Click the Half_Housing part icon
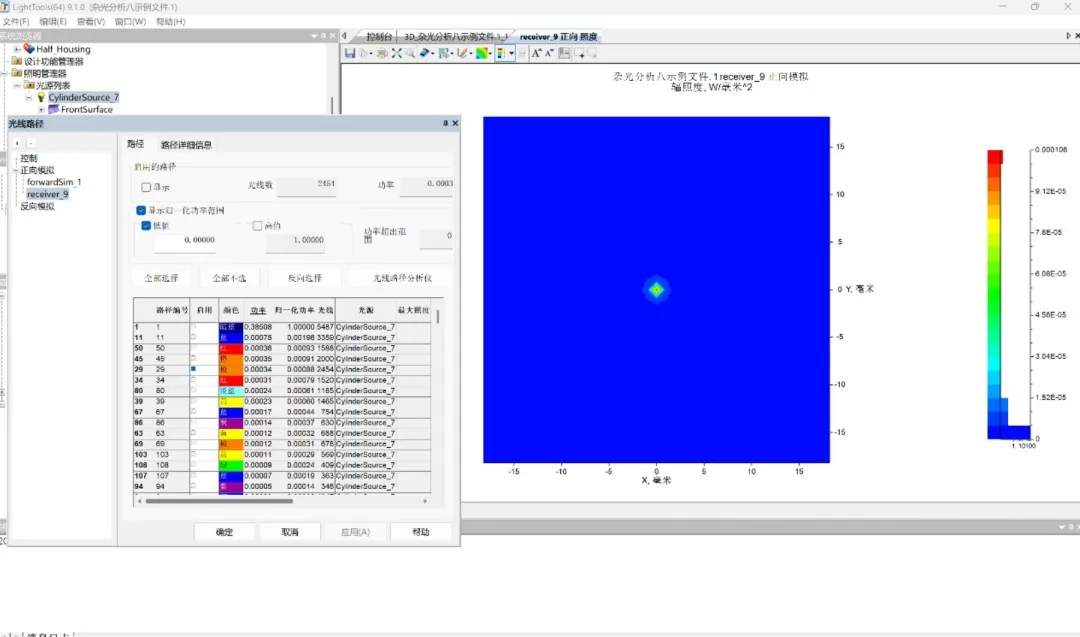The width and height of the screenshot is (1080, 637). tap(29, 49)
